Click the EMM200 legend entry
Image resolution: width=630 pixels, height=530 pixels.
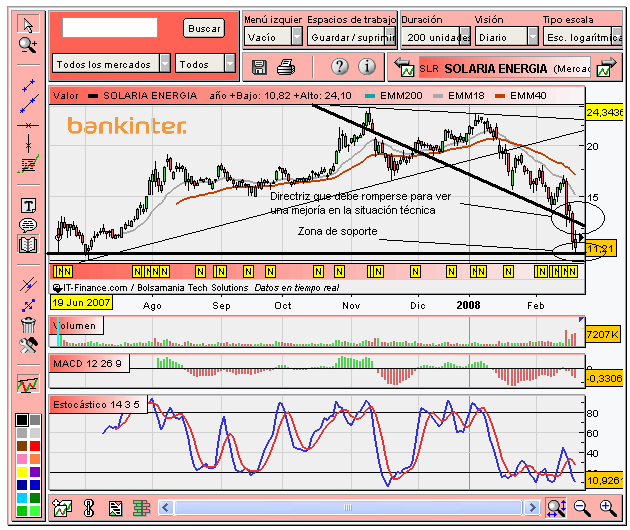(394, 96)
